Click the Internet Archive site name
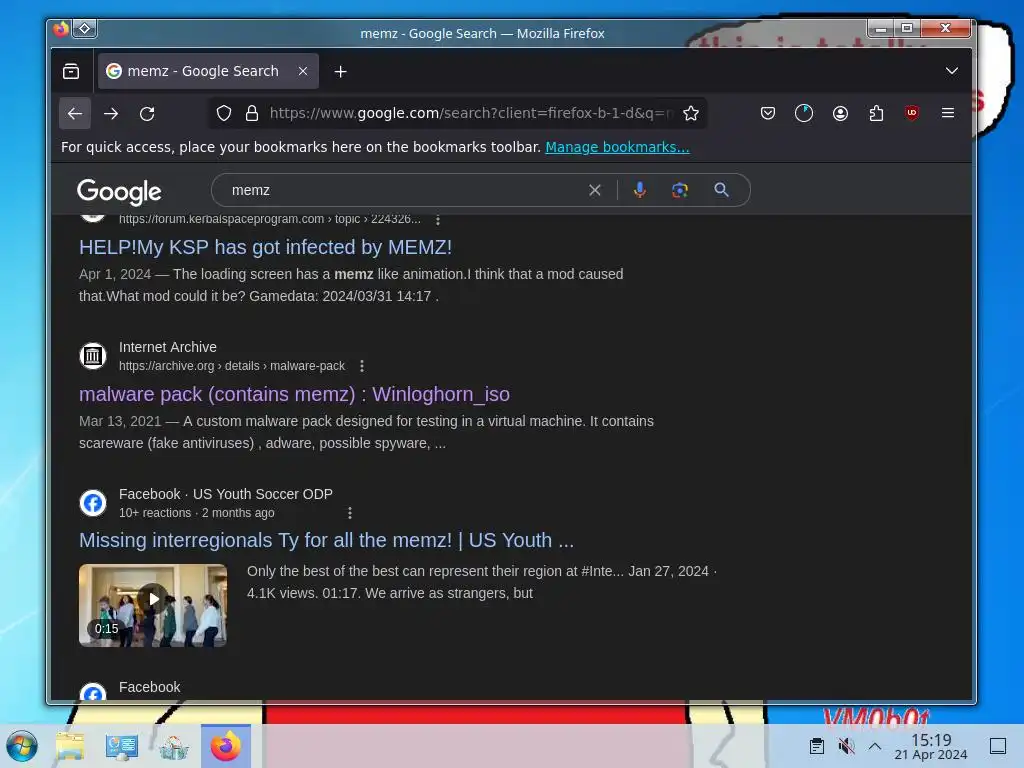Viewport: 1024px width, 768px height. pos(168,347)
